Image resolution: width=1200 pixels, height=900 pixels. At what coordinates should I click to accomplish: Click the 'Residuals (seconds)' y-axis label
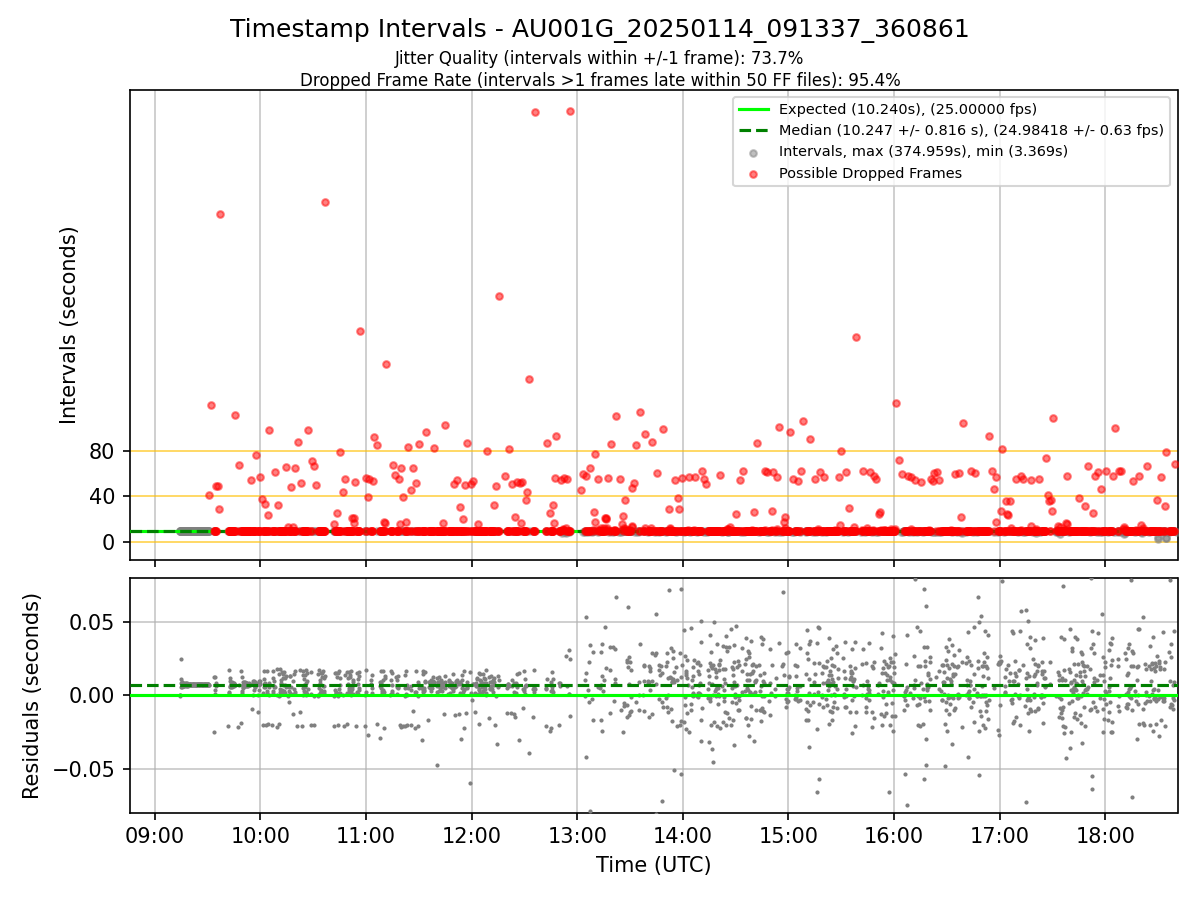[32, 696]
